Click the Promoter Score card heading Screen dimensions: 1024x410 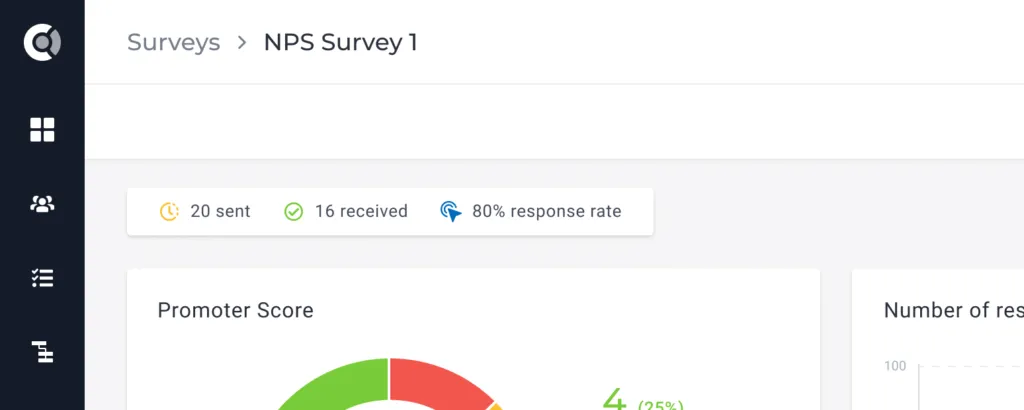point(236,310)
